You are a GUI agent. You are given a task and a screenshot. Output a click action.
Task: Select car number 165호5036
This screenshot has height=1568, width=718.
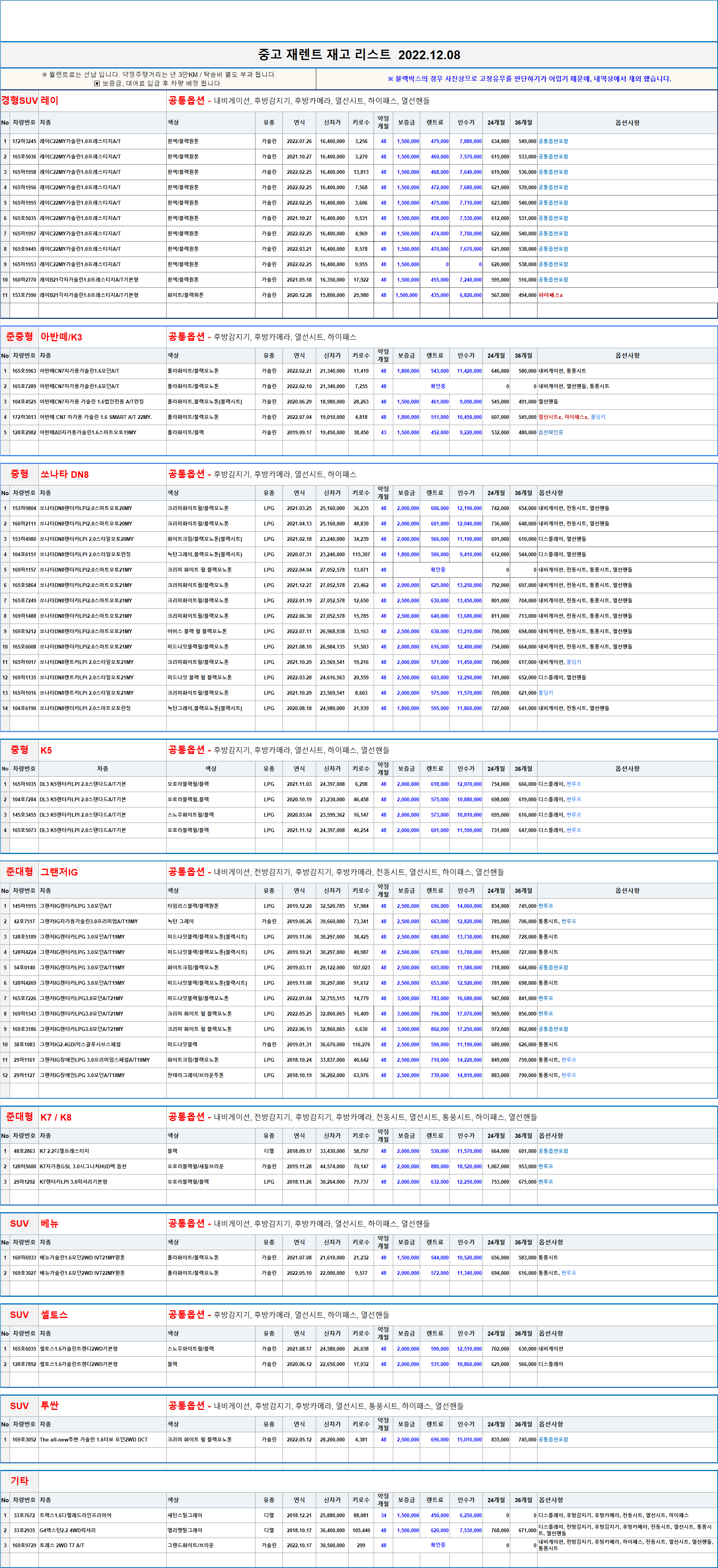(24, 157)
